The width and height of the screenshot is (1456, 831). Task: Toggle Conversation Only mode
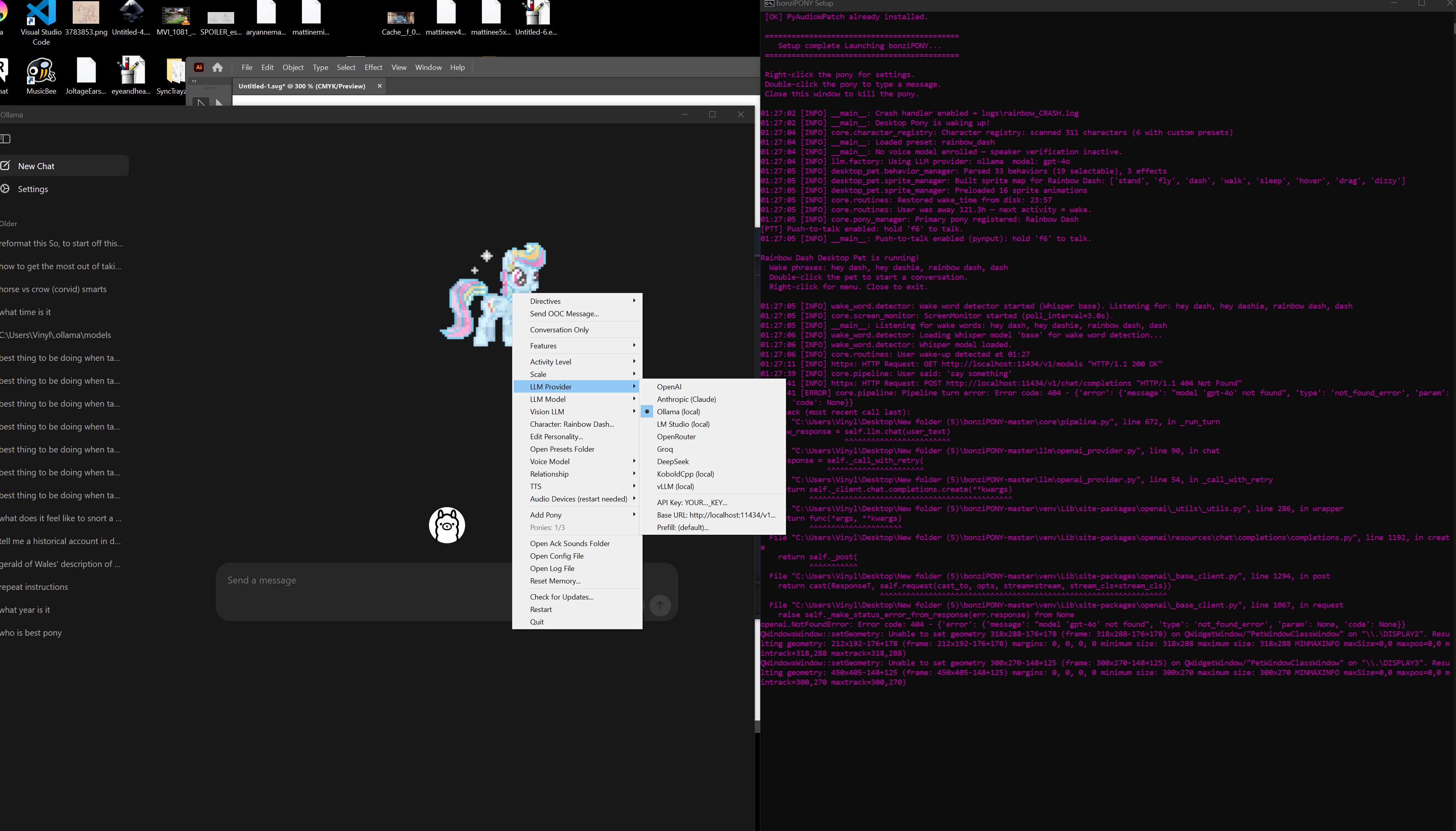tap(559, 330)
